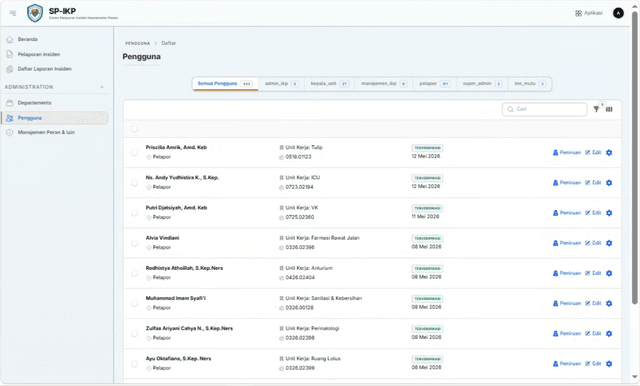This screenshot has height=386, width=640.
Task: Click Edit for Priscilia Amrik
Action: [x=593, y=153]
